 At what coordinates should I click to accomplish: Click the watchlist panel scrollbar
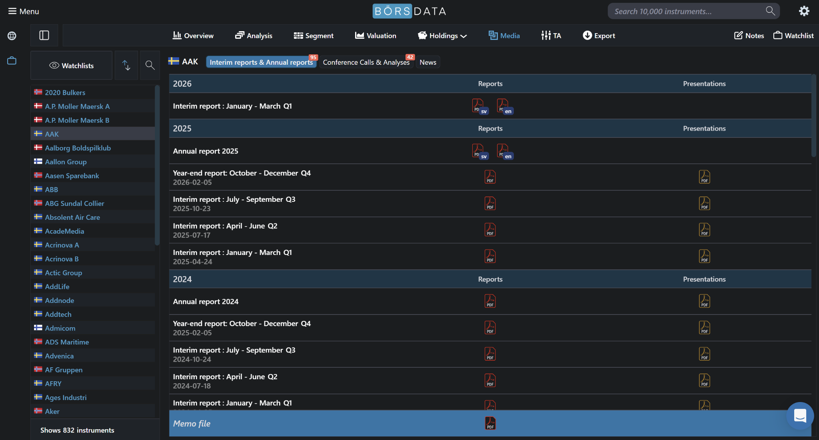click(x=157, y=165)
